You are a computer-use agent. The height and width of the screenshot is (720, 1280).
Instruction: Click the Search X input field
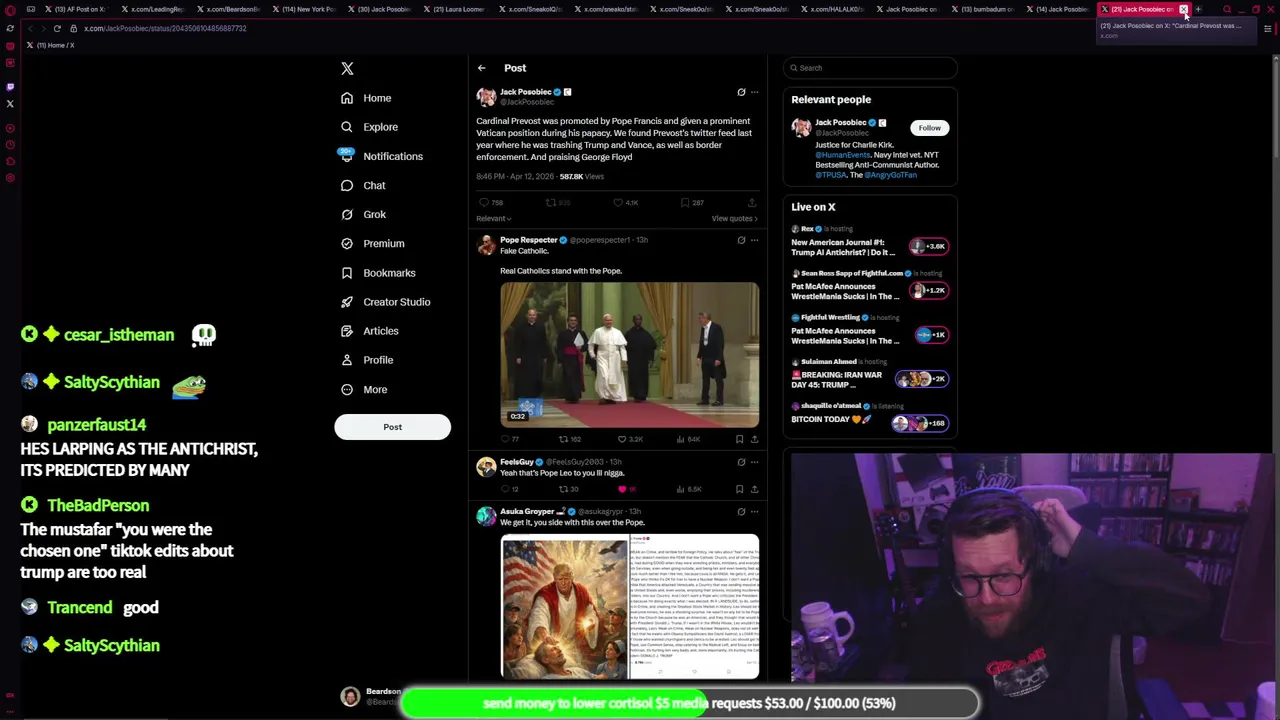tap(870, 68)
